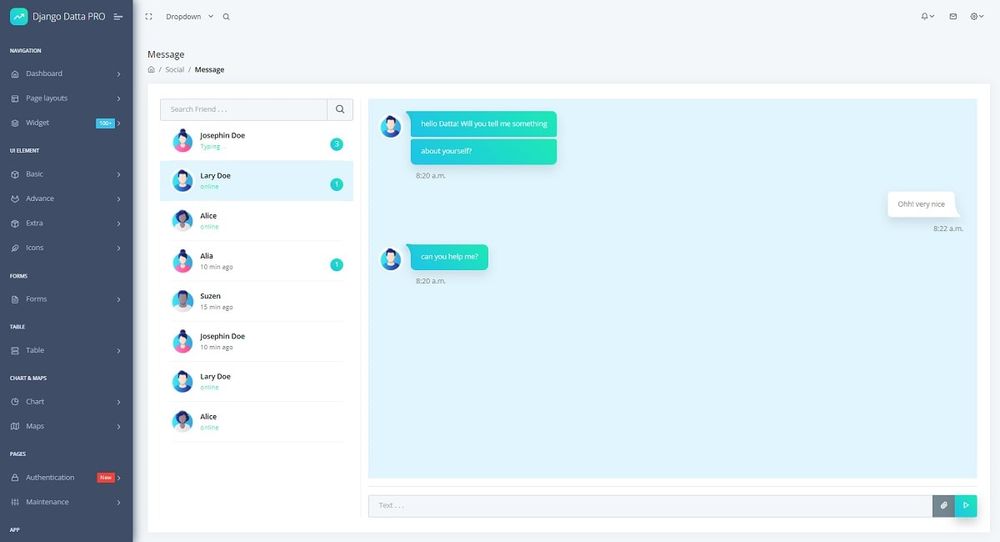Click the message Text input field

tap(650, 506)
